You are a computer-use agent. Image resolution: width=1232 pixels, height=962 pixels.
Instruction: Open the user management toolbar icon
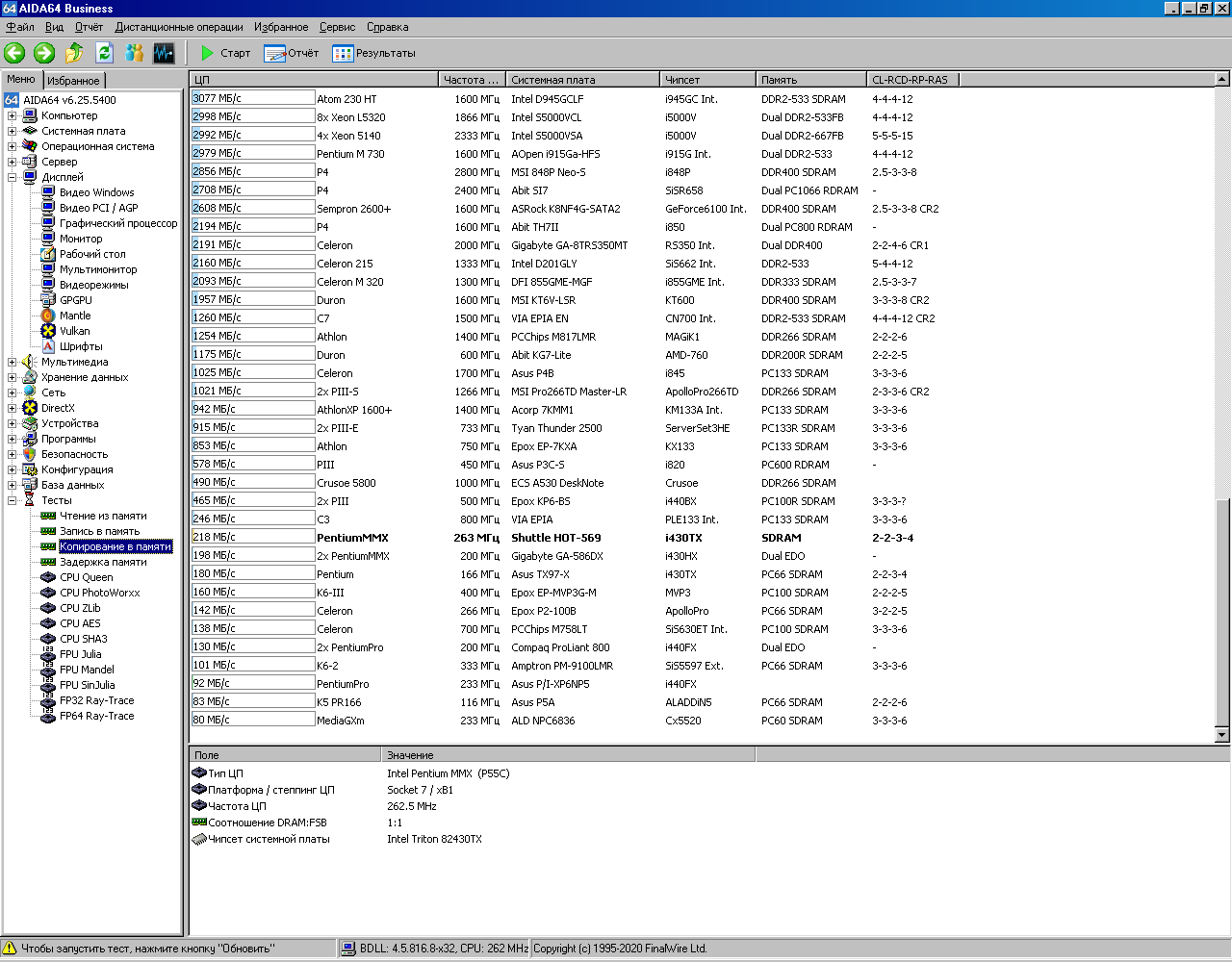[x=134, y=53]
